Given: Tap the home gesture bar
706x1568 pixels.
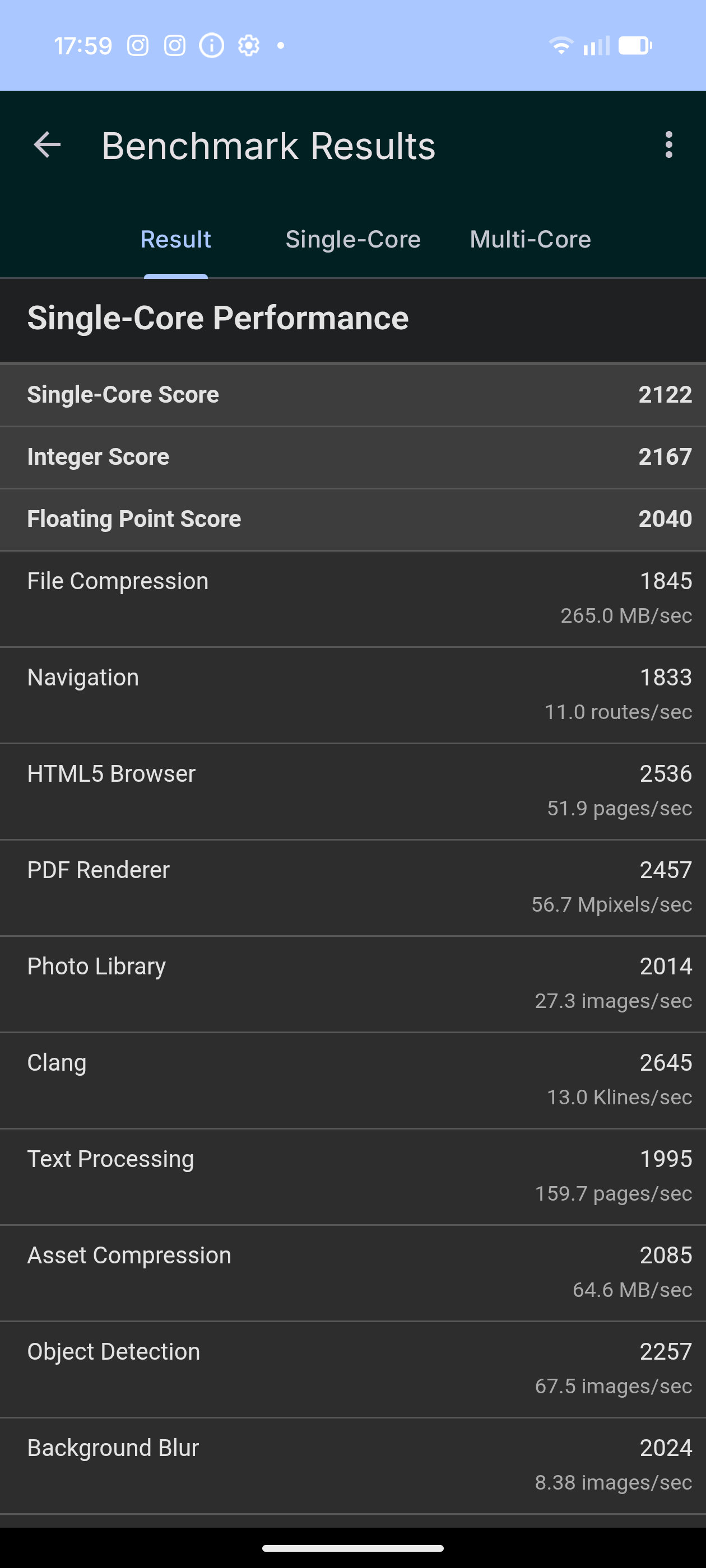Looking at the screenshot, I should tap(352, 1548).
